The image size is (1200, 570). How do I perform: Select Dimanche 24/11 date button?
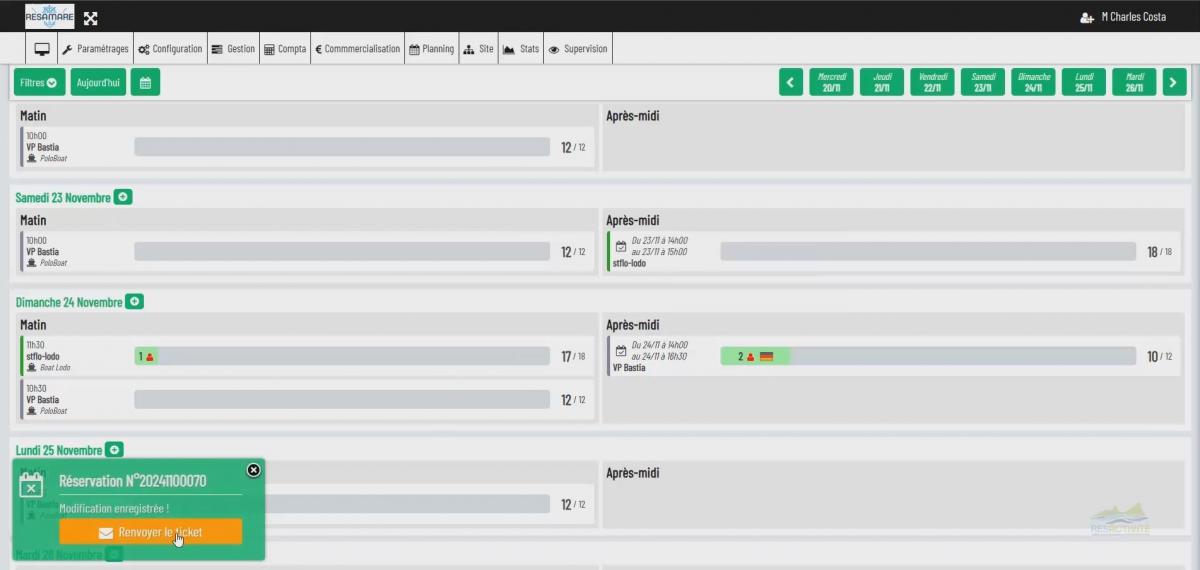pos(1033,82)
